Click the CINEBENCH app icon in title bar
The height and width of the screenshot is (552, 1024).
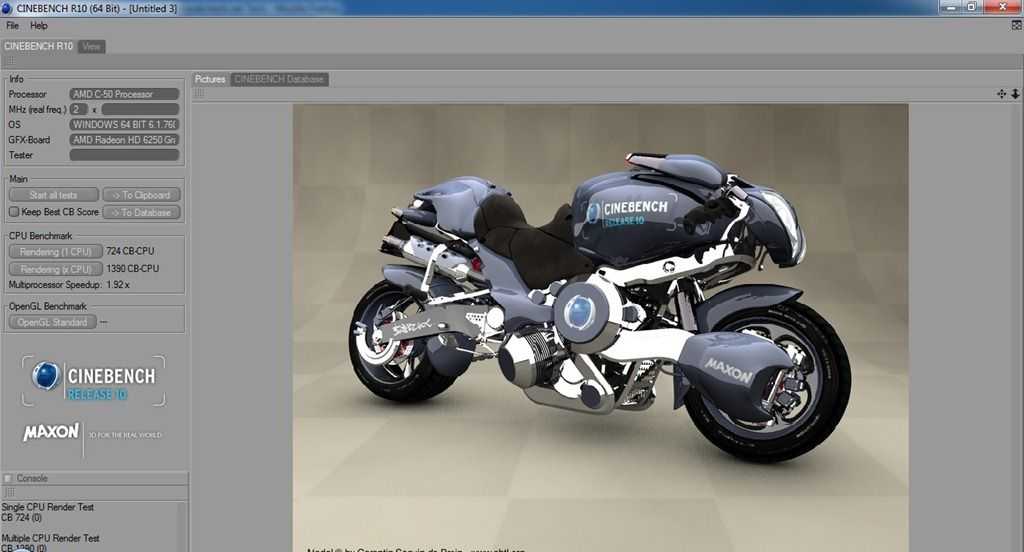click(x=7, y=8)
